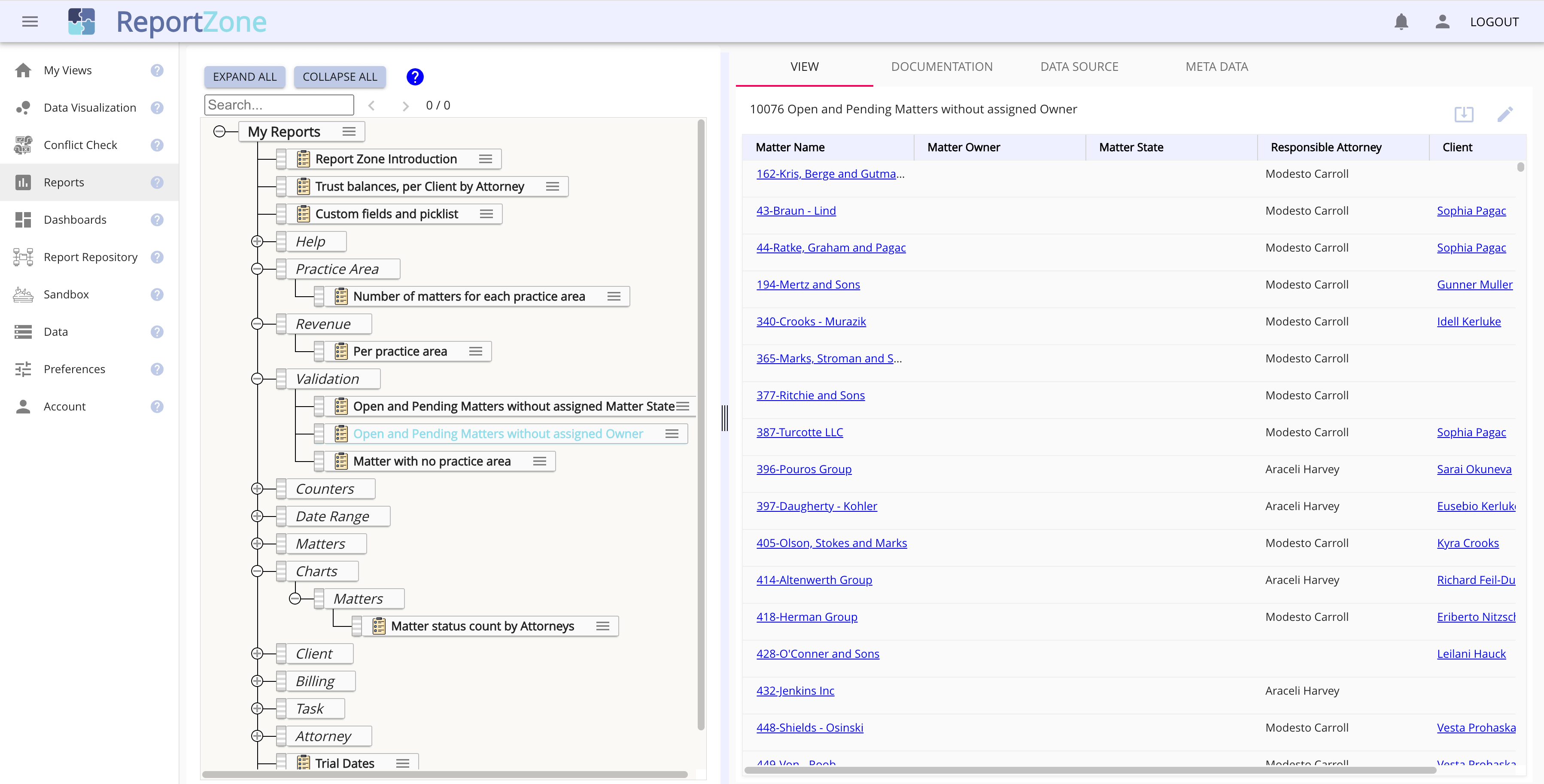Image resolution: width=1544 pixels, height=784 pixels.
Task: Click the blue tree help question mark
Action: [x=415, y=77]
